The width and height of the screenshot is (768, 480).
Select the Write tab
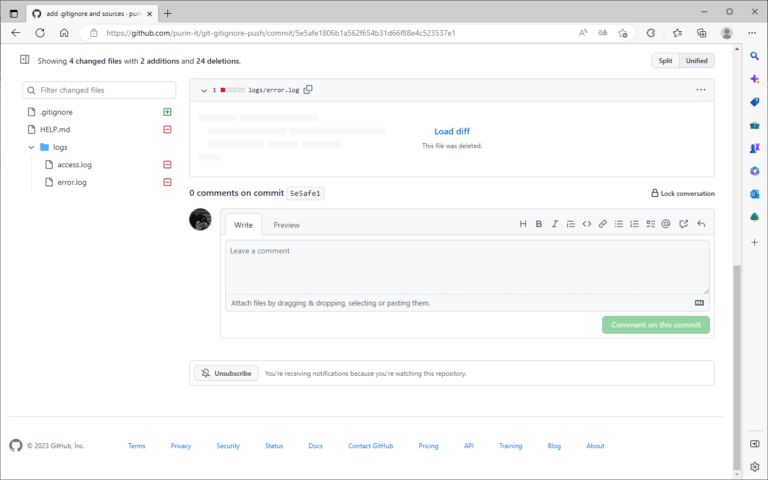(x=243, y=225)
